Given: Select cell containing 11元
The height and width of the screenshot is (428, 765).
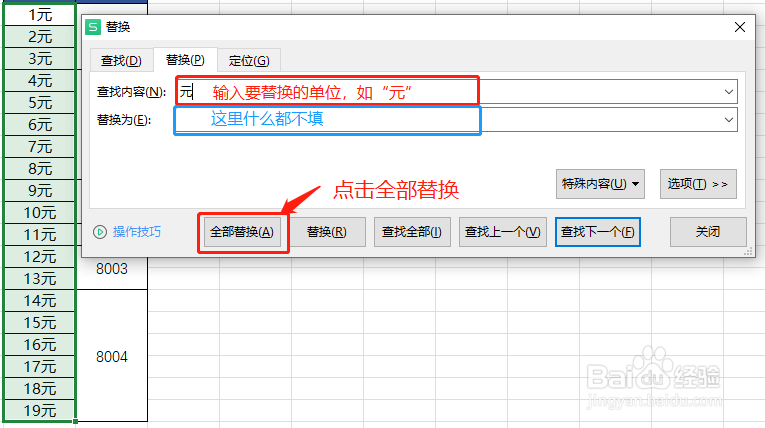Looking at the screenshot, I should (x=40, y=235).
